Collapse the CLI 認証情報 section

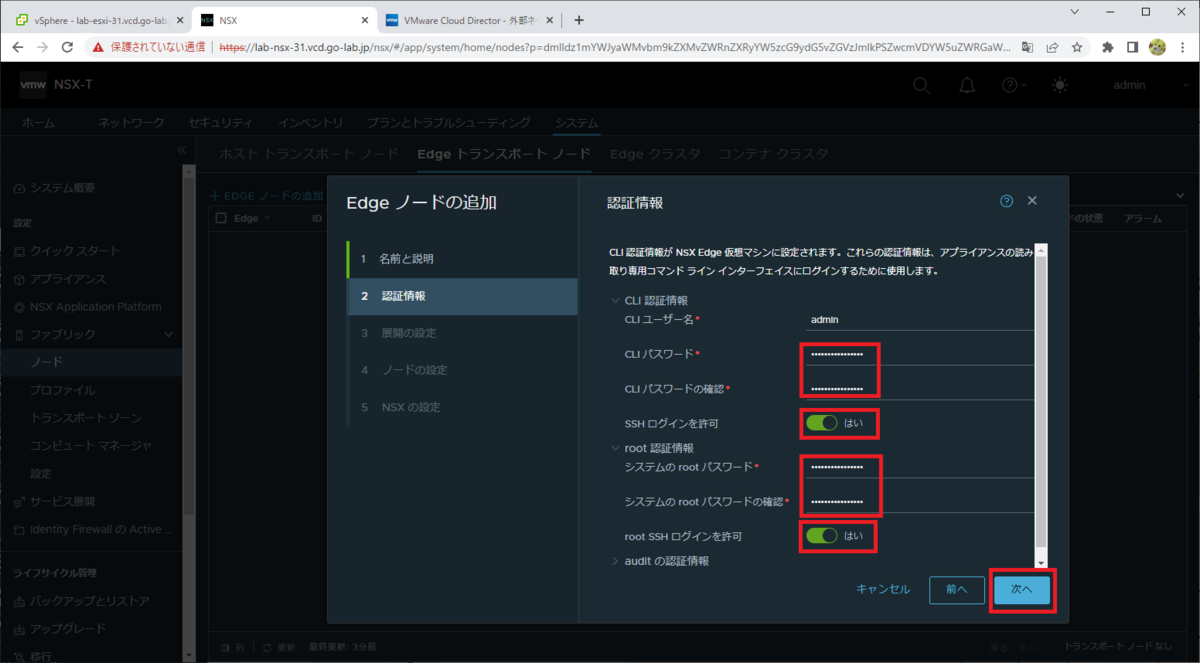coord(615,300)
